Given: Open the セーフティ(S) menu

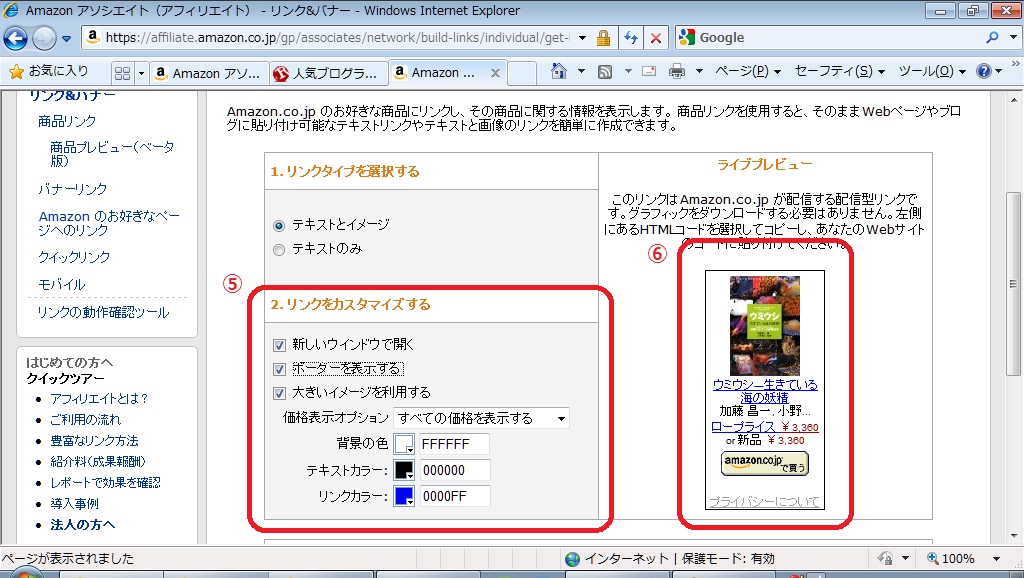Looking at the screenshot, I should (839, 71).
